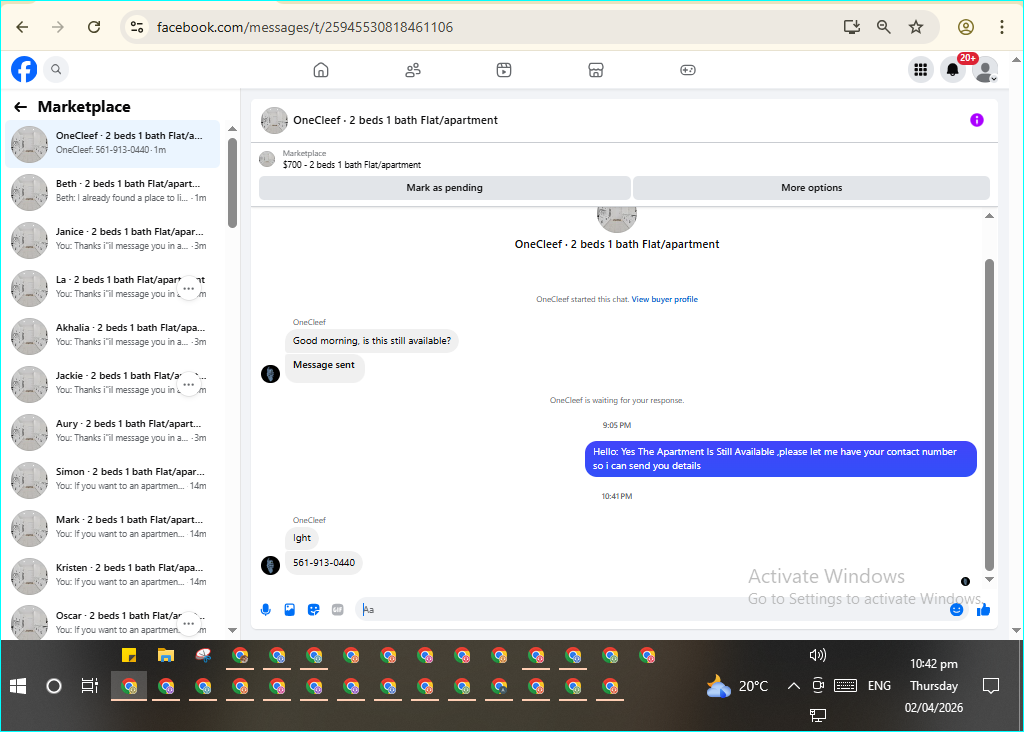1024x732 pixels.
Task: Open the volume control in tray
Action: click(818, 654)
